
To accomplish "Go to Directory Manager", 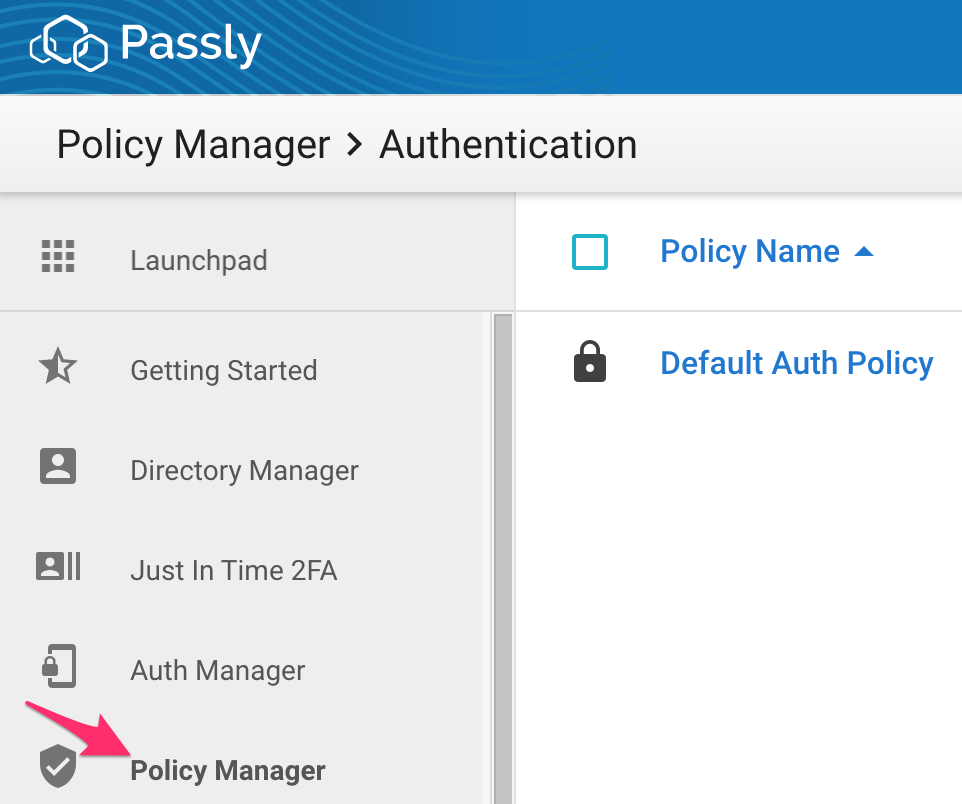I will click(x=245, y=470).
